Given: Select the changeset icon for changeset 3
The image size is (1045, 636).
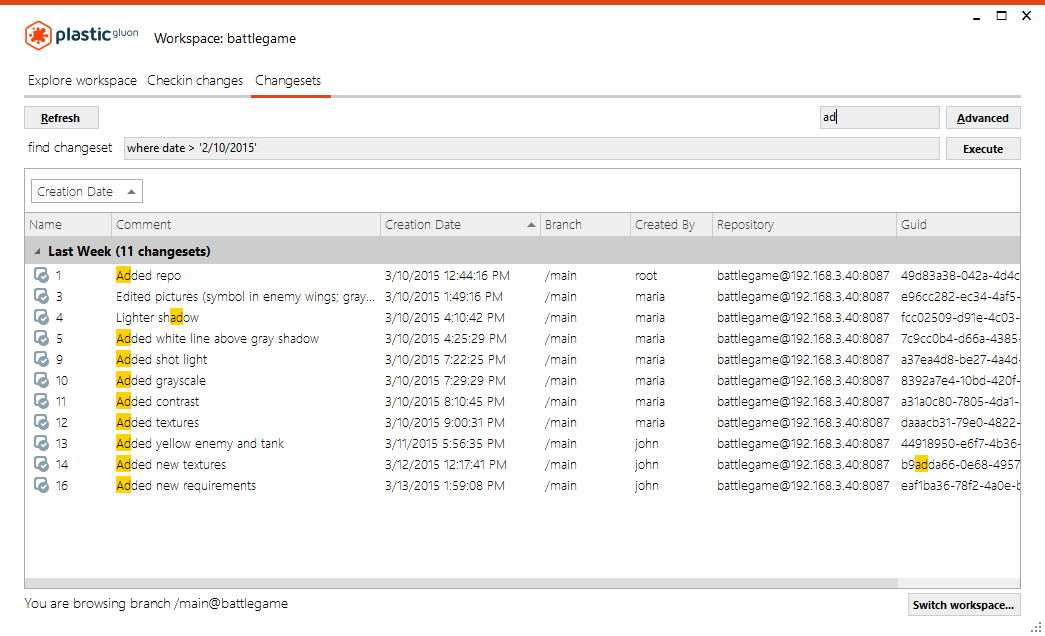Looking at the screenshot, I should tap(41, 296).
